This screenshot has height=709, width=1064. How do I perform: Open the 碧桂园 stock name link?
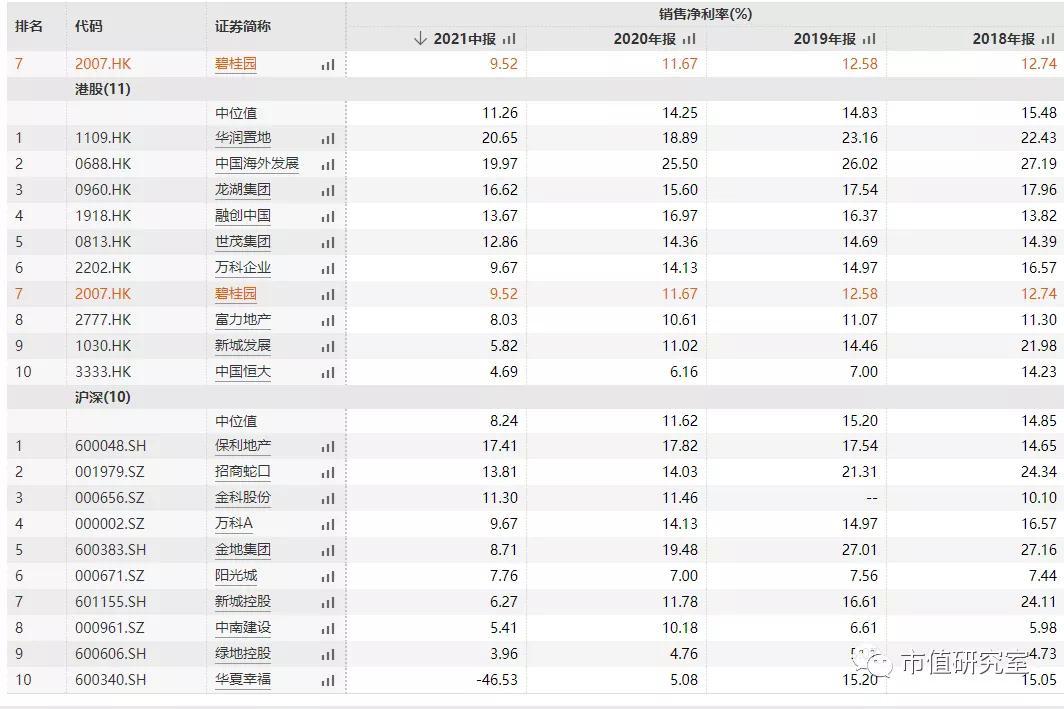tap(235, 62)
